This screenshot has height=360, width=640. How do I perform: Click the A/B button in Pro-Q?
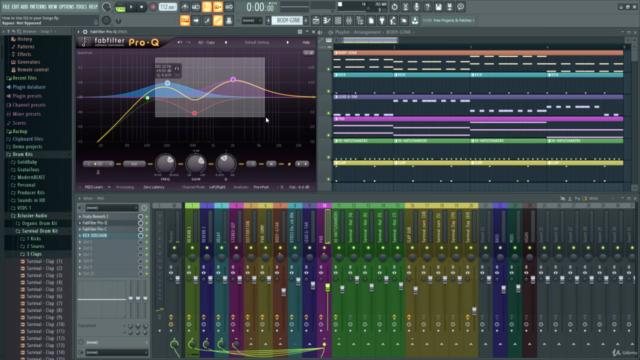[200, 42]
